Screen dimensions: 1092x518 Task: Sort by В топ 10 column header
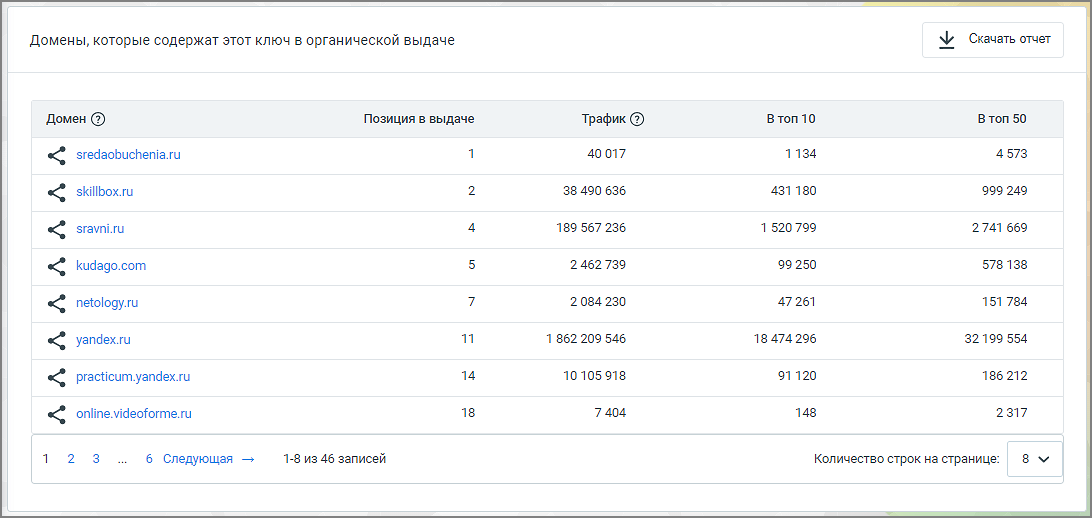(x=791, y=119)
